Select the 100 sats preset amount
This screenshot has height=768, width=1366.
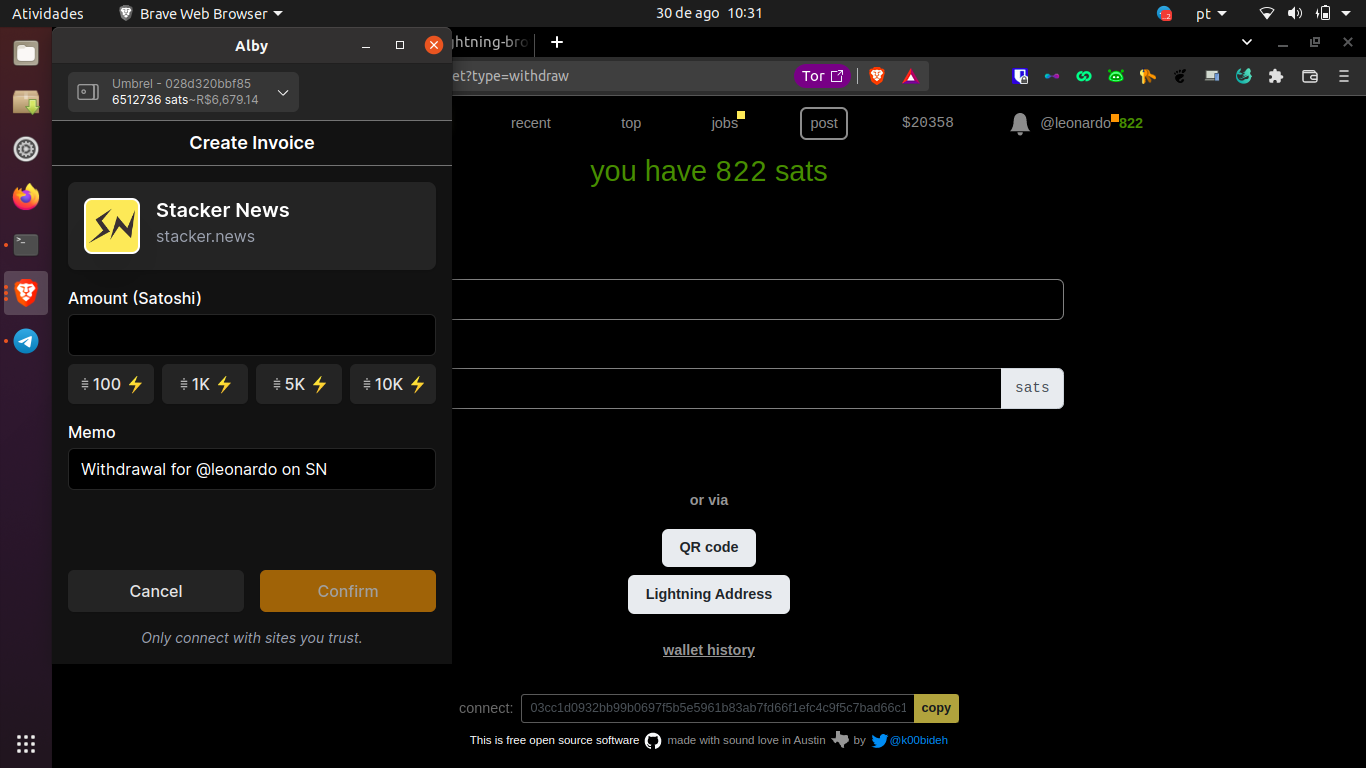tap(110, 383)
